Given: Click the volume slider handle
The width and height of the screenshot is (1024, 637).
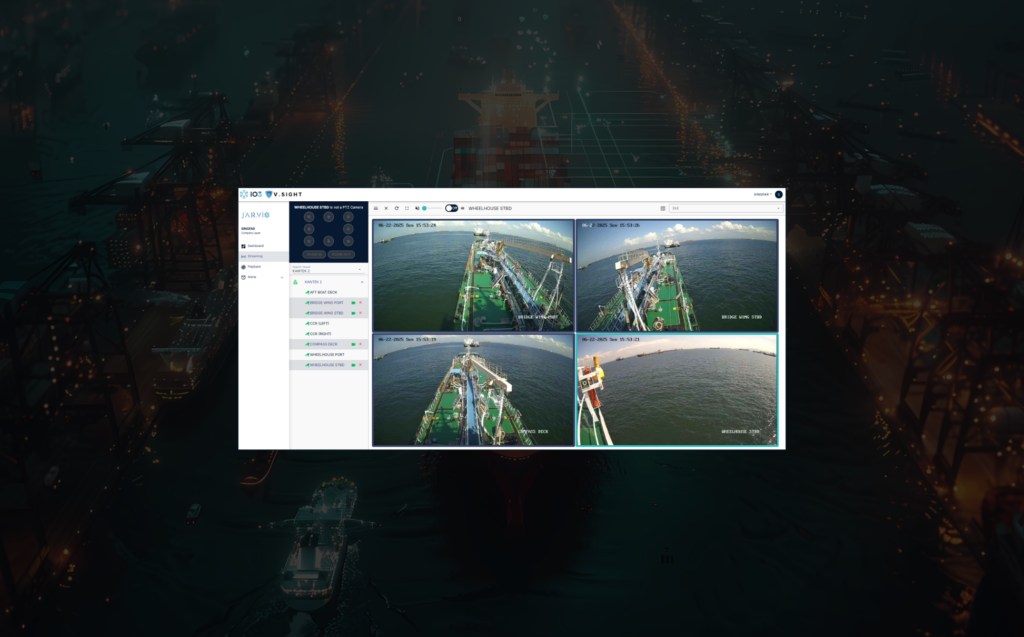Looking at the screenshot, I should (425, 208).
